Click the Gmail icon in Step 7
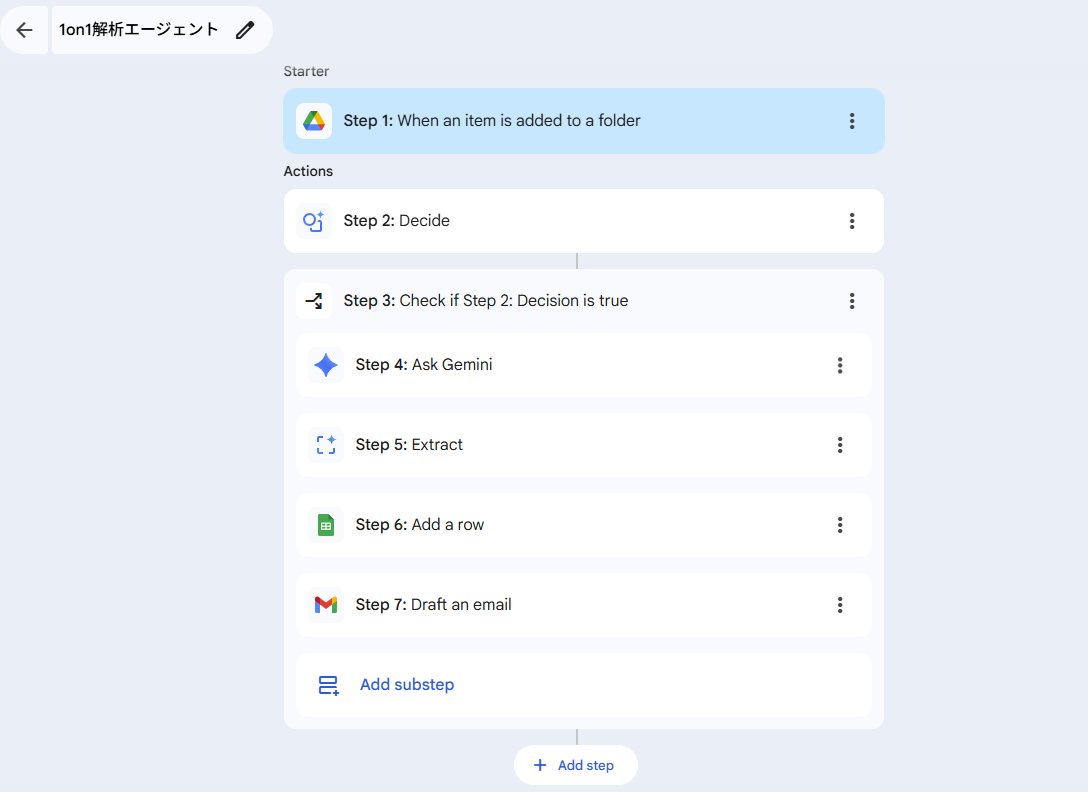This screenshot has width=1088, height=792. (326, 605)
